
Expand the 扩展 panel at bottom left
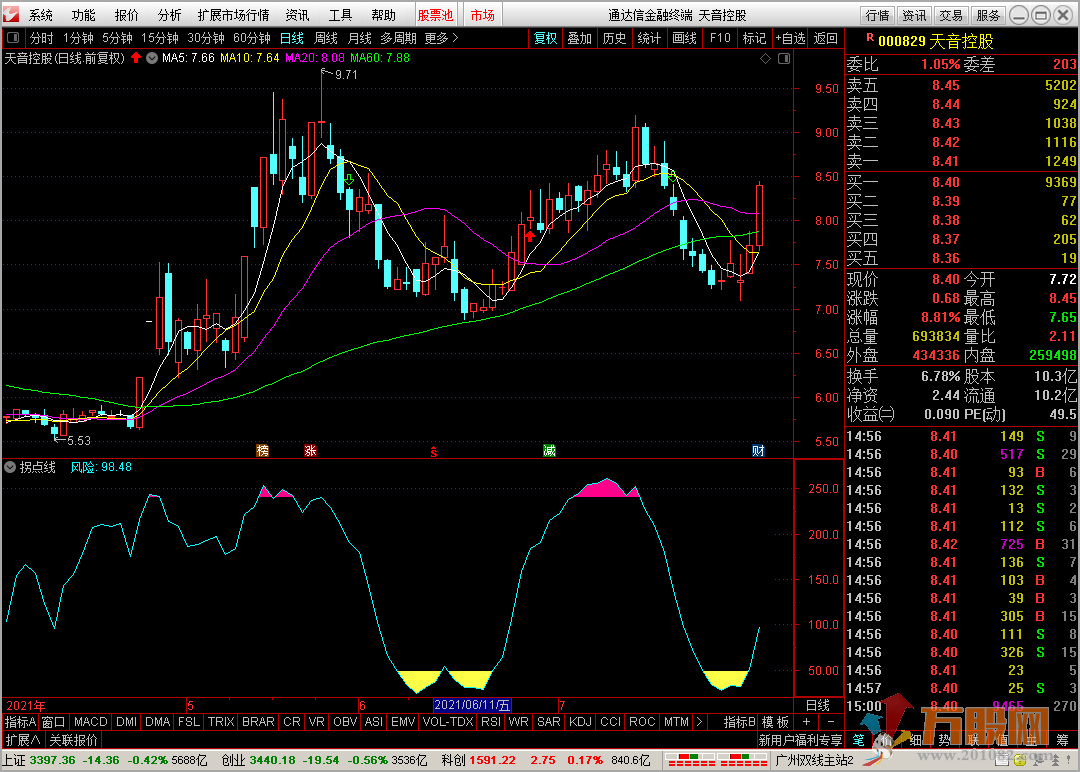(22, 740)
